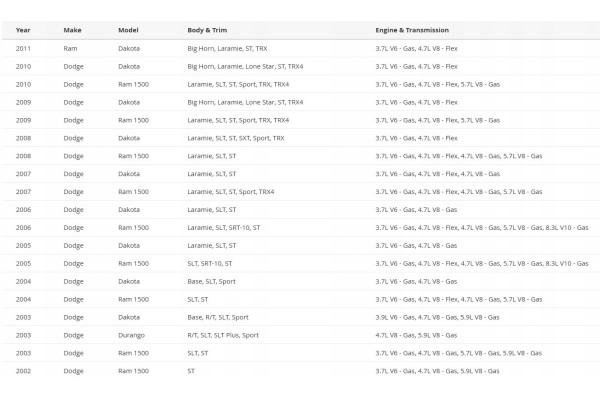
Task: Click the Model column header
Action: pos(128,30)
